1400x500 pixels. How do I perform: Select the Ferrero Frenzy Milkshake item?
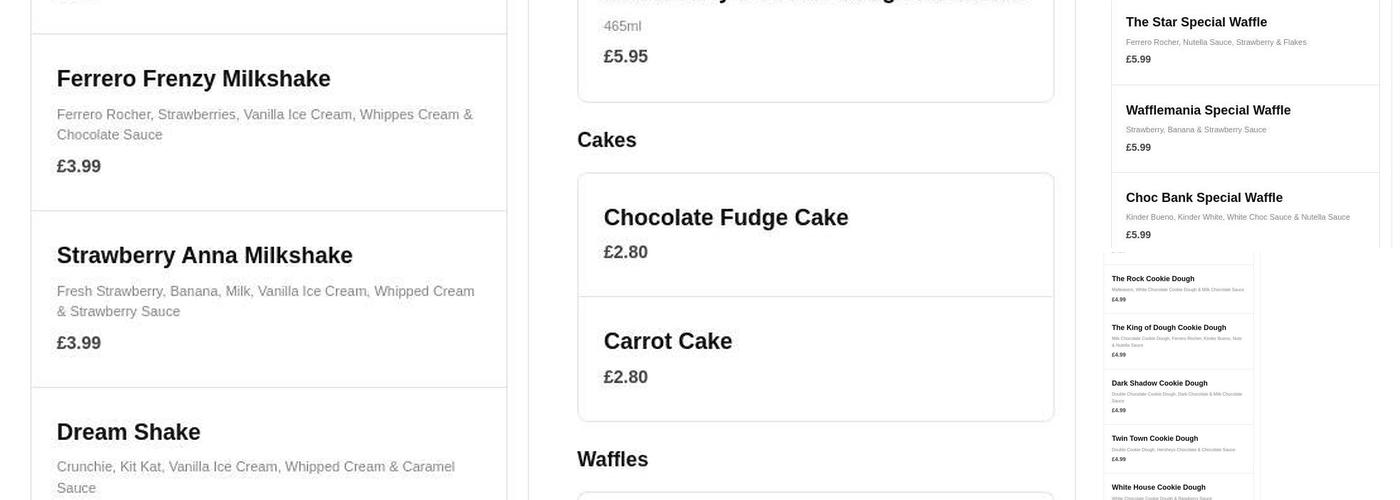[193, 79]
